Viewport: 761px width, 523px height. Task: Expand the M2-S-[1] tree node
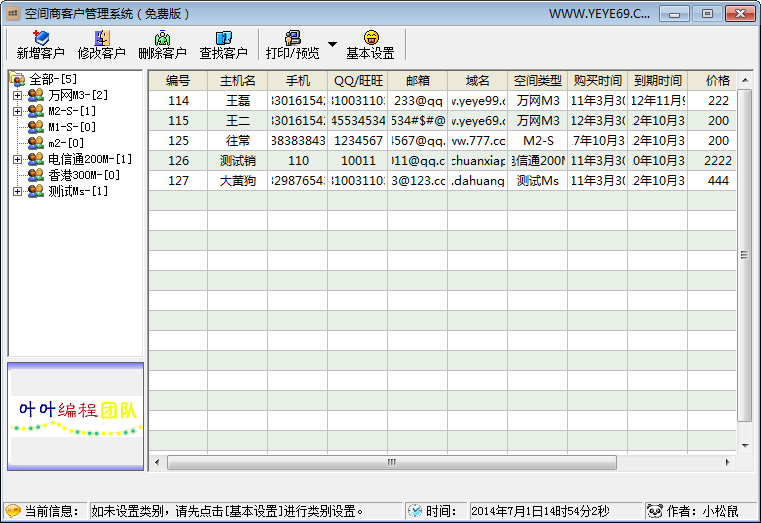pos(17,111)
